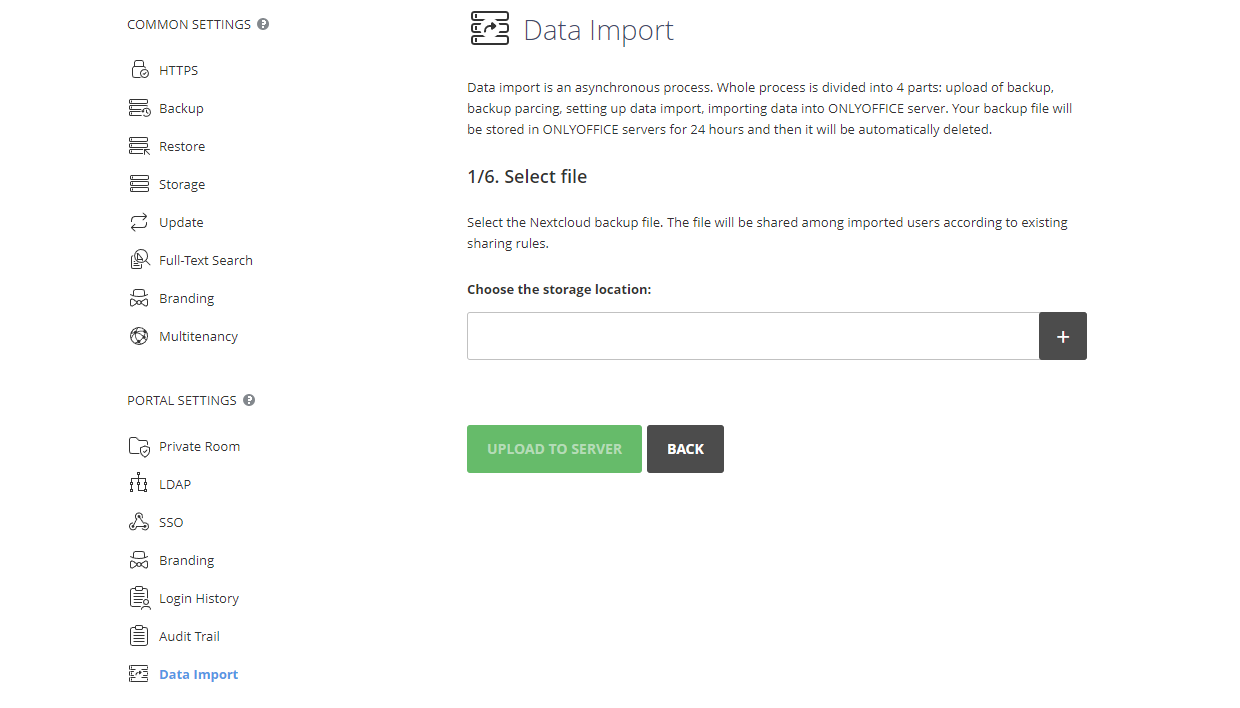The image size is (1240, 708).
Task: Navigate to Full-Text Search
Action: tap(206, 260)
